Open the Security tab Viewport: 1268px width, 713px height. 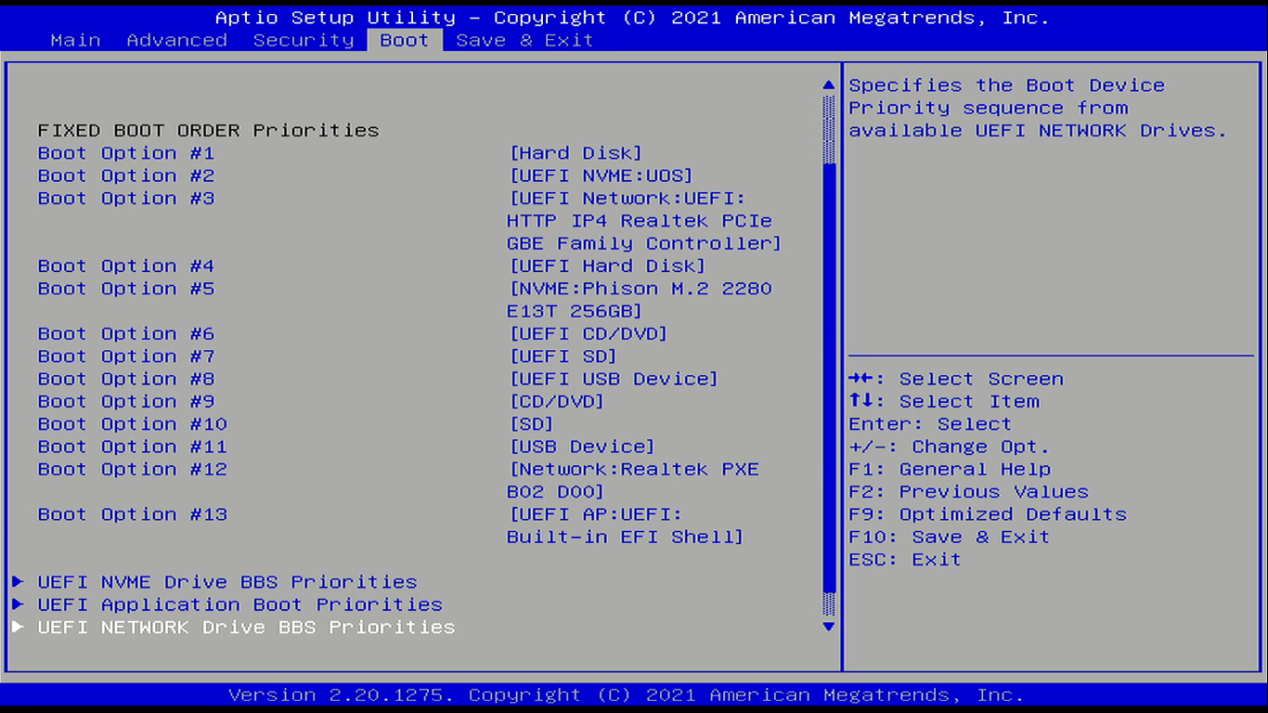point(303,40)
